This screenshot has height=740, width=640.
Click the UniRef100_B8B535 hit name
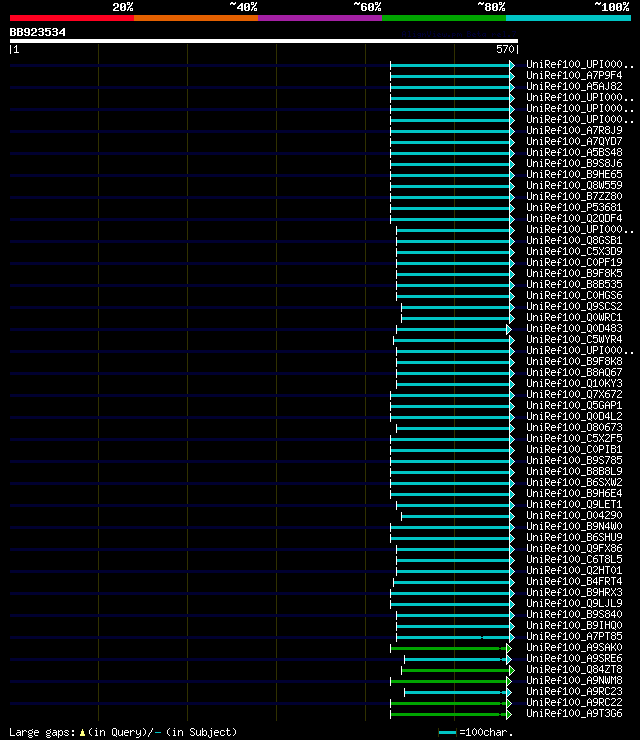pyautogui.click(x=574, y=285)
